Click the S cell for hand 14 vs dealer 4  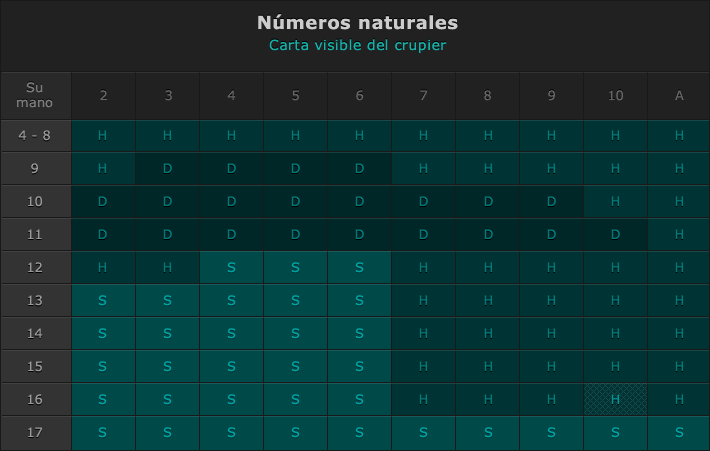(x=231, y=334)
